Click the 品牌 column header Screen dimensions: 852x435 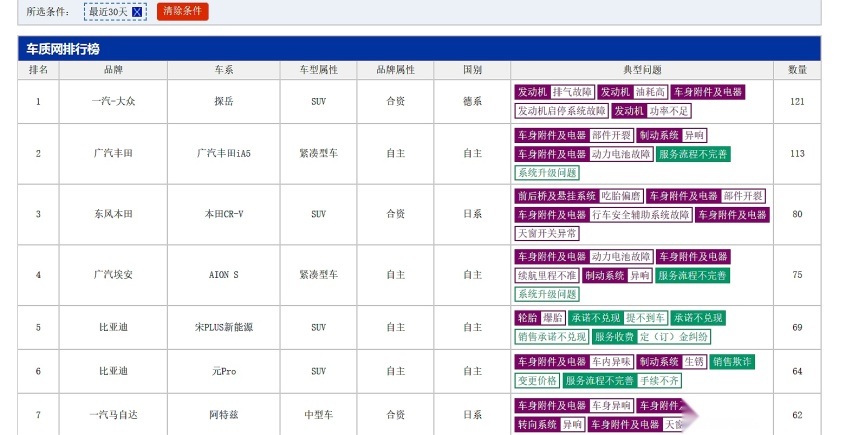click(113, 70)
